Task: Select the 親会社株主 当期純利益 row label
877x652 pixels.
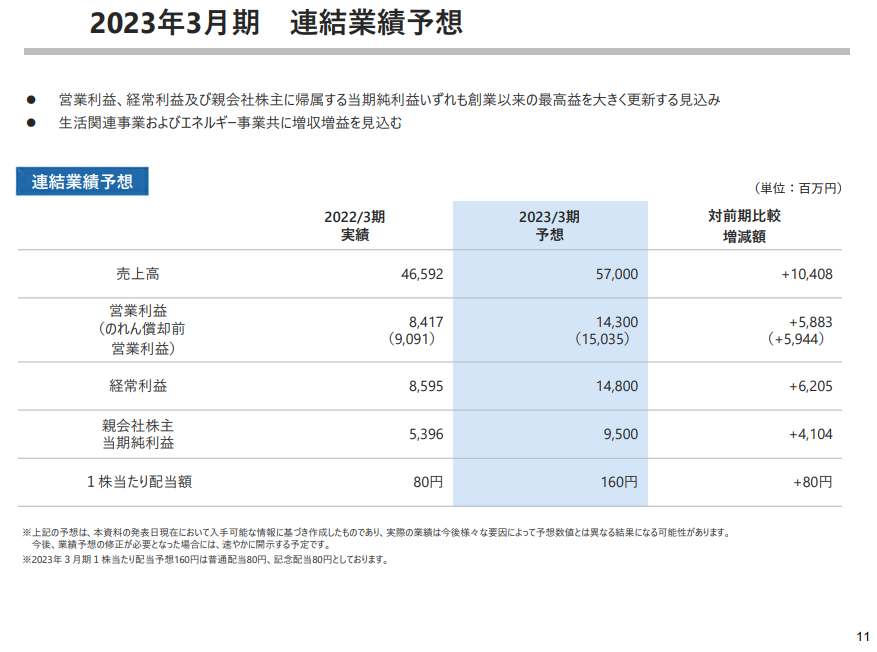Action: [138, 434]
